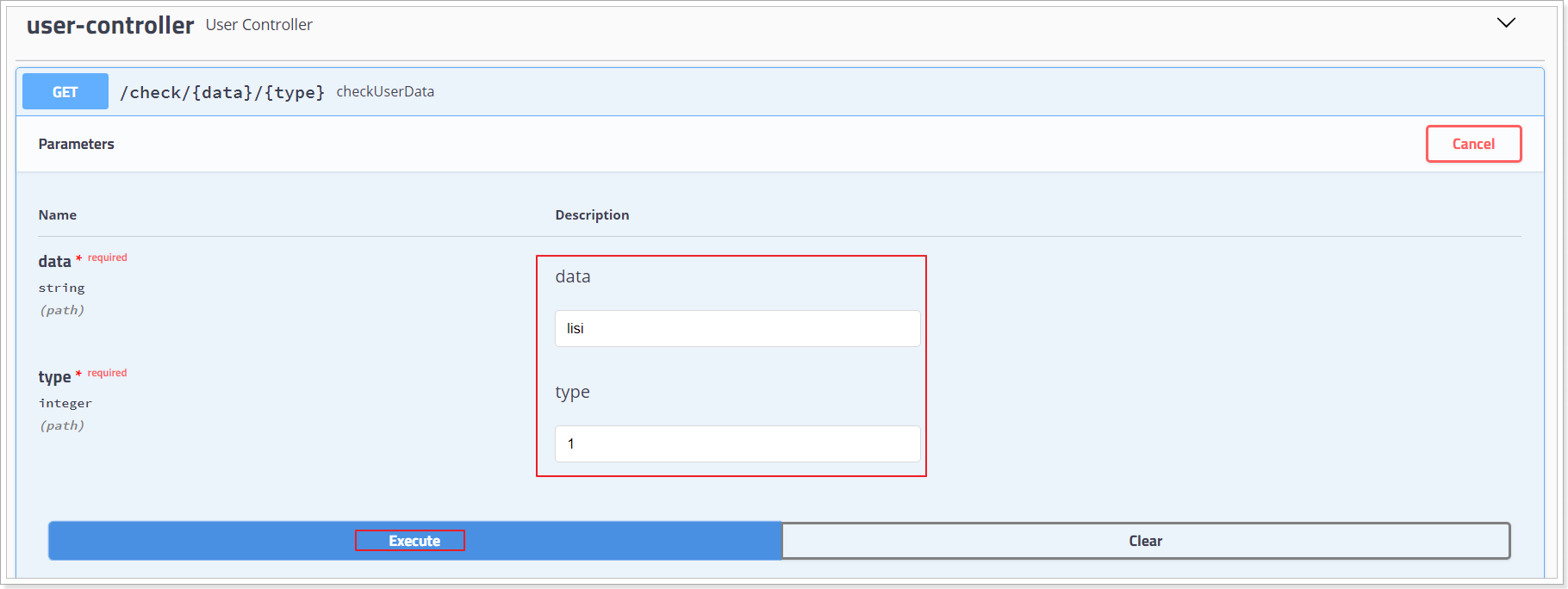Select the Parameters section header
Image resolution: width=1568 pixels, height=589 pixels.
pyautogui.click(x=76, y=144)
